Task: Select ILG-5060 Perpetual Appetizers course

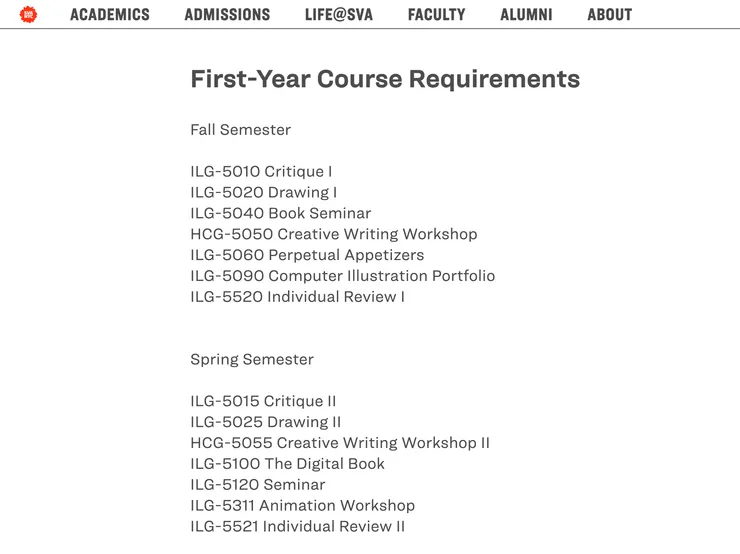Action: [307, 255]
